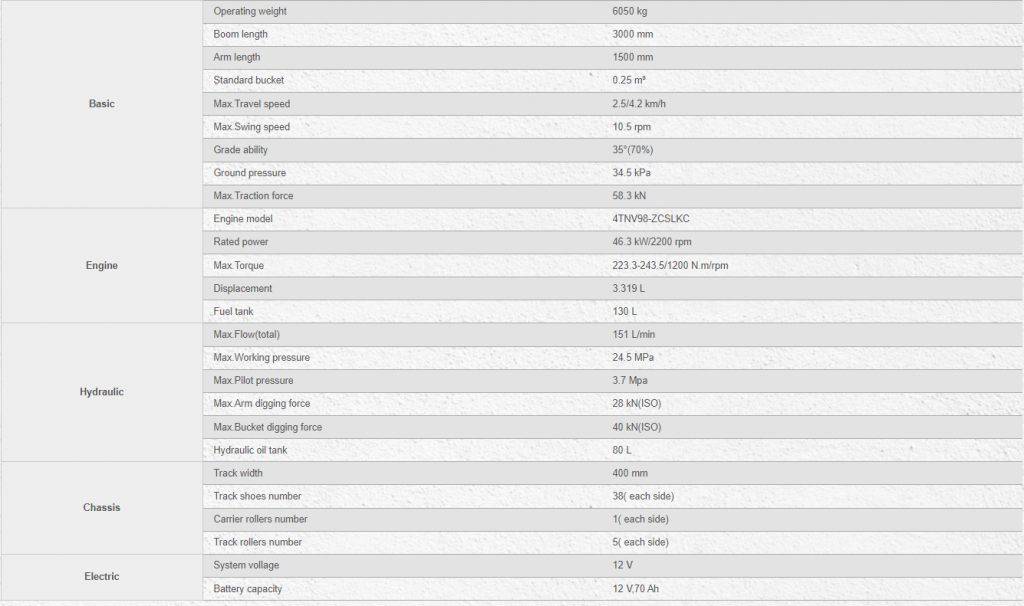
Task: Click the Engine model 4TNV98-ZCSLKC value
Action: [651, 219]
